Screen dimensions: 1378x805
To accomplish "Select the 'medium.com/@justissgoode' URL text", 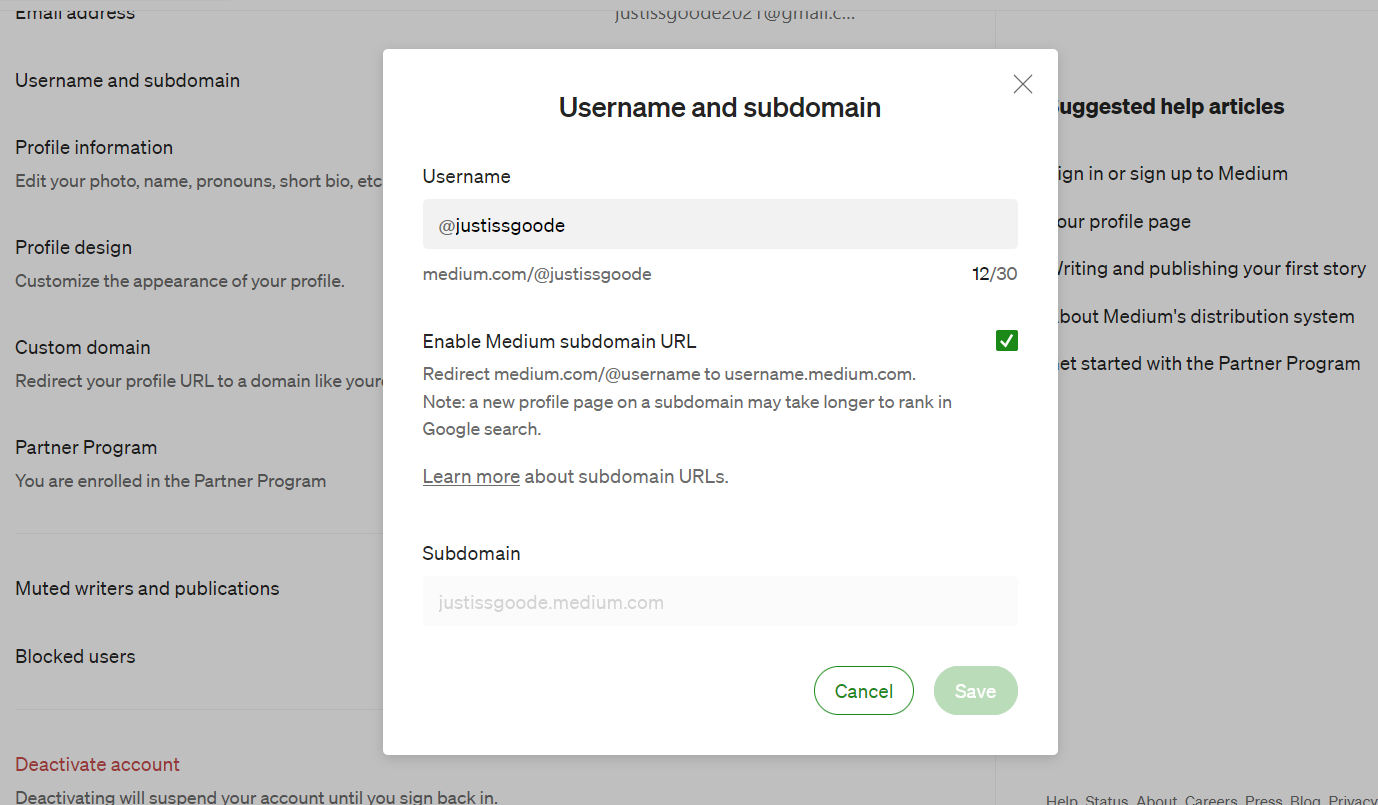I will (x=537, y=274).
